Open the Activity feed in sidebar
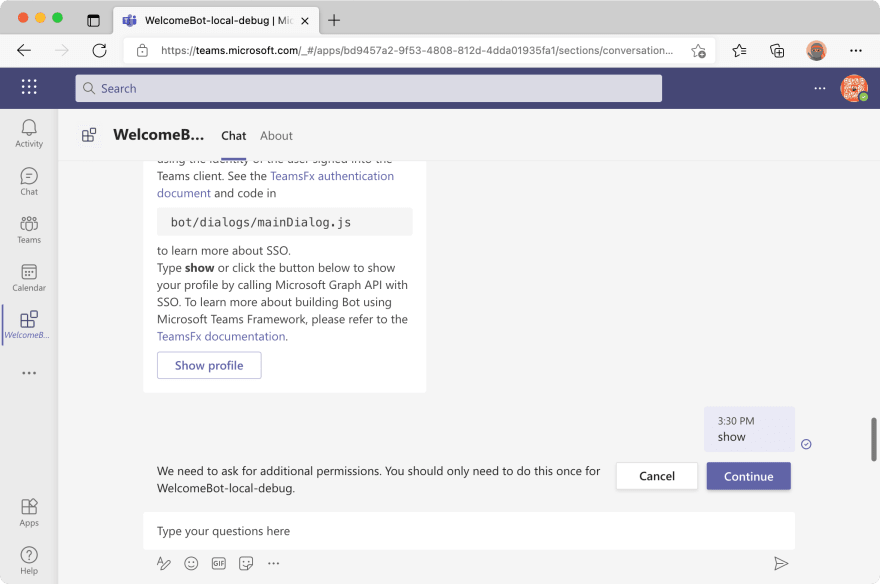Screen dimensions: 880x584 point(29,134)
